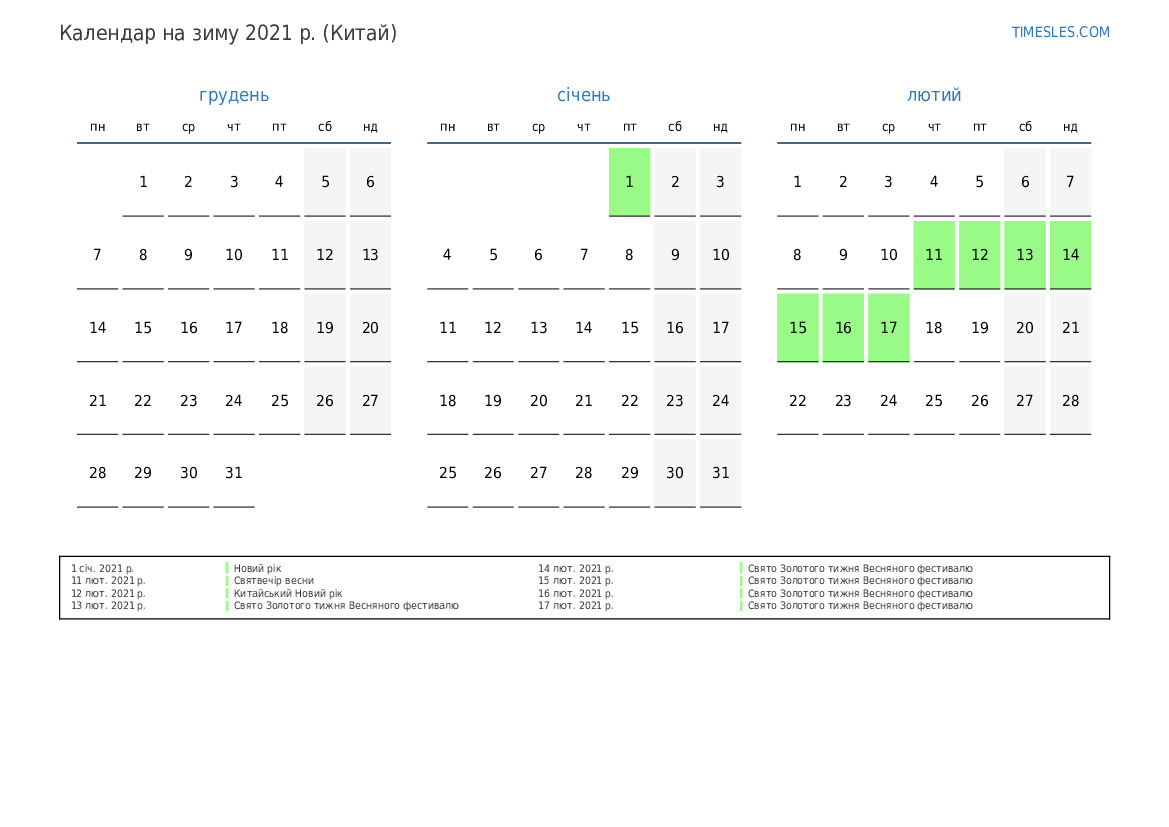Screen dimensions: 1169x827
Task: Select highlighted January 1 holiday cell
Action: pyautogui.click(x=629, y=182)
